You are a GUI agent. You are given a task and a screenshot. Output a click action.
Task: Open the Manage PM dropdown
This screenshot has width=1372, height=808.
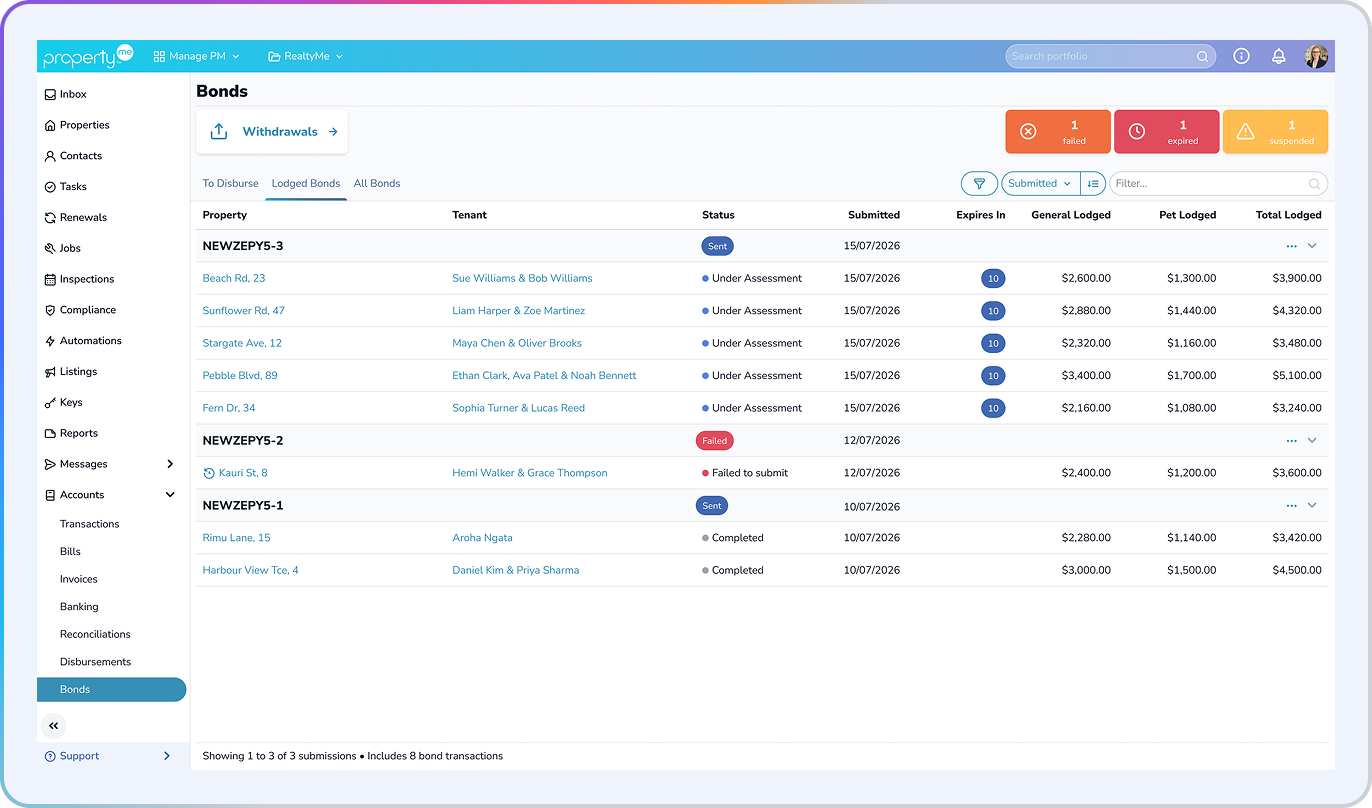tap(196, 57)
